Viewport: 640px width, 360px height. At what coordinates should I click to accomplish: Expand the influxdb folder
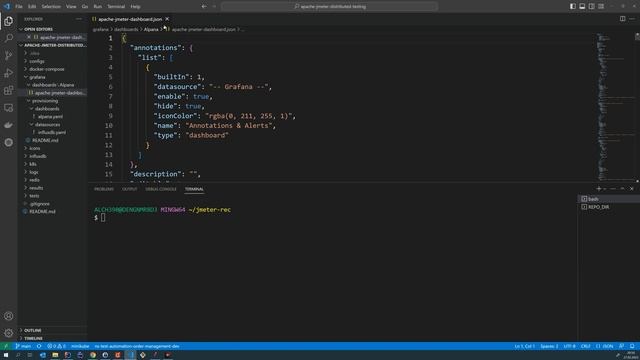[x=38, y=156]
